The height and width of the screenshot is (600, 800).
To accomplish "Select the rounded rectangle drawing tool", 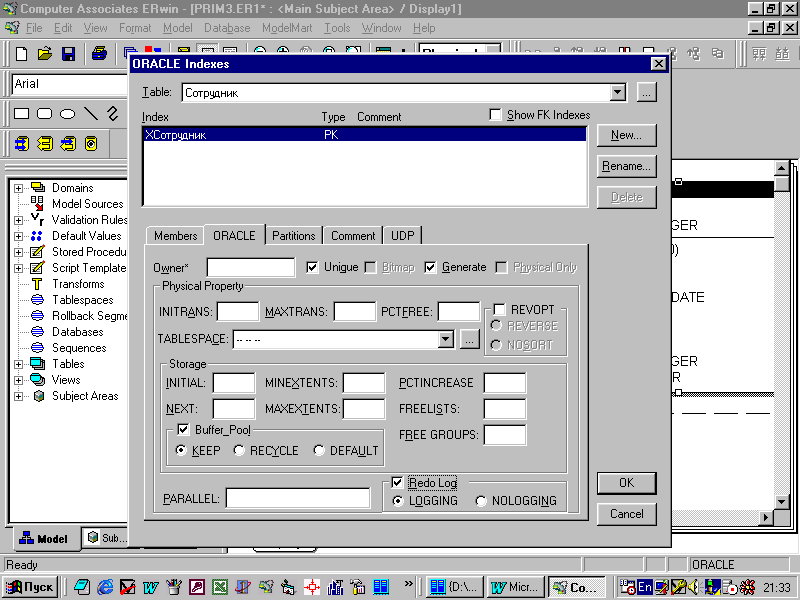I will click(x=44, y=113).
